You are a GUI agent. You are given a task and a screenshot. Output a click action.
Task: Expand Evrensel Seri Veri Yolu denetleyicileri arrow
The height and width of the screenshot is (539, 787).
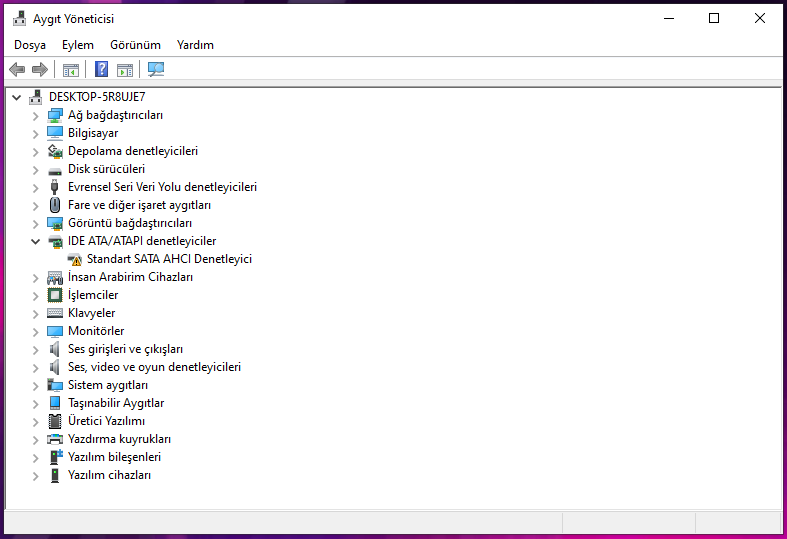coord(35,188)
